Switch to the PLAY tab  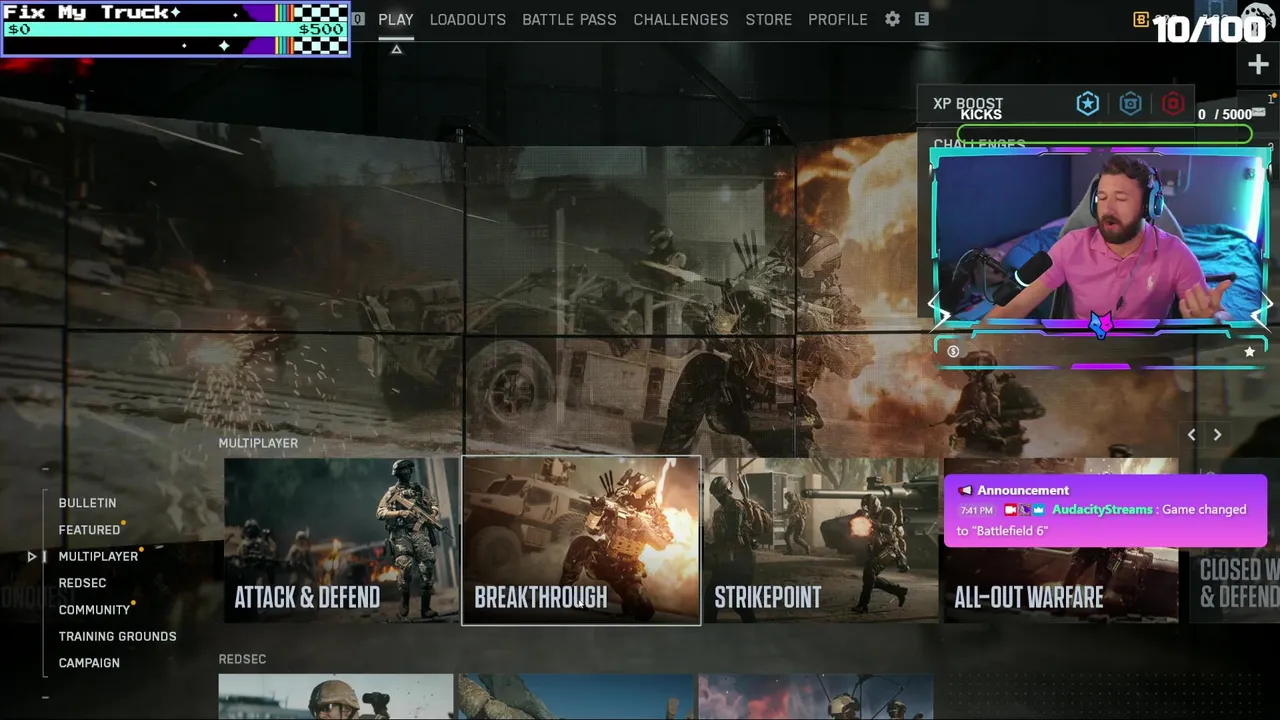pyautogui.click(x=396, y=19)
